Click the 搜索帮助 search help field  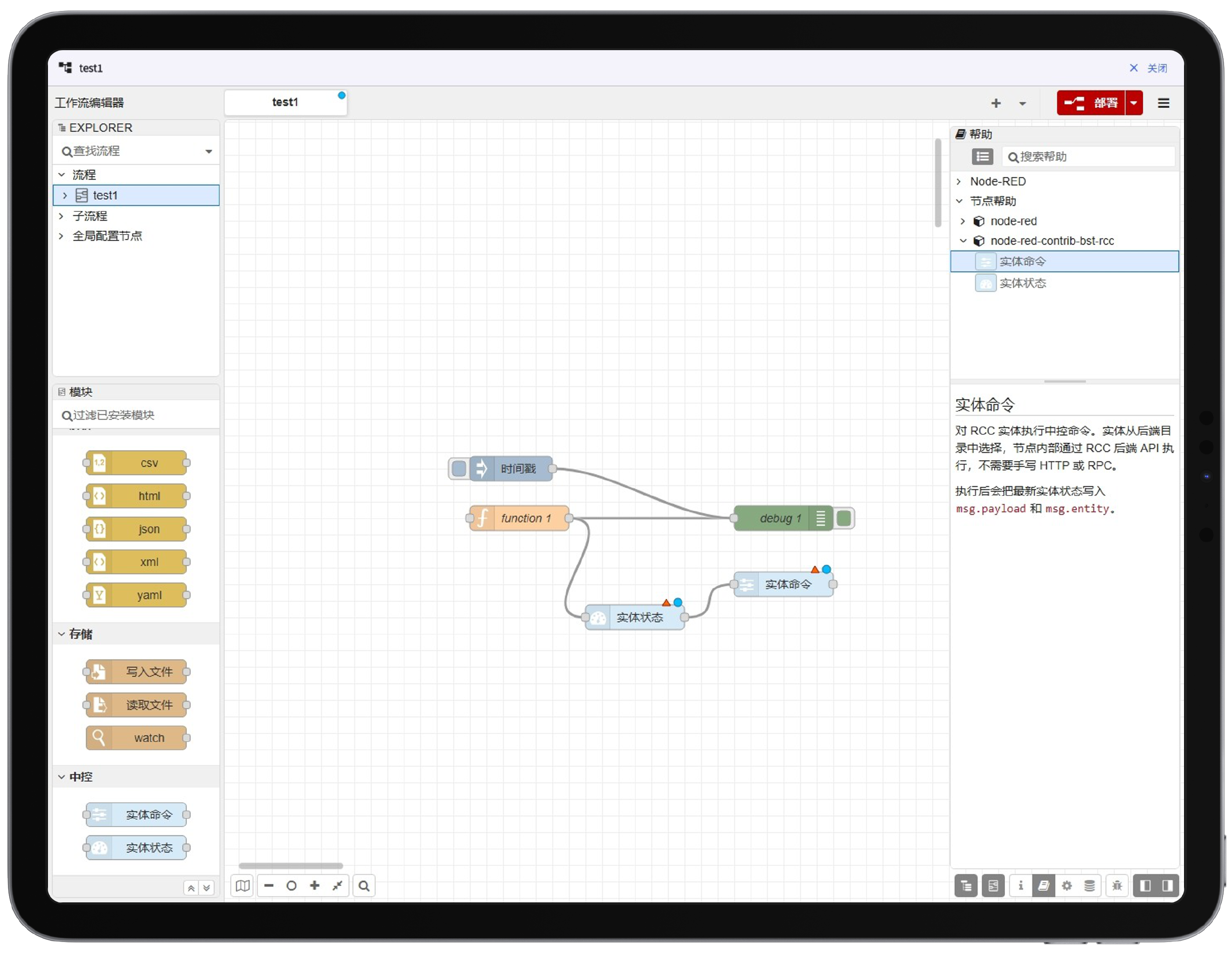[1089, 157]
